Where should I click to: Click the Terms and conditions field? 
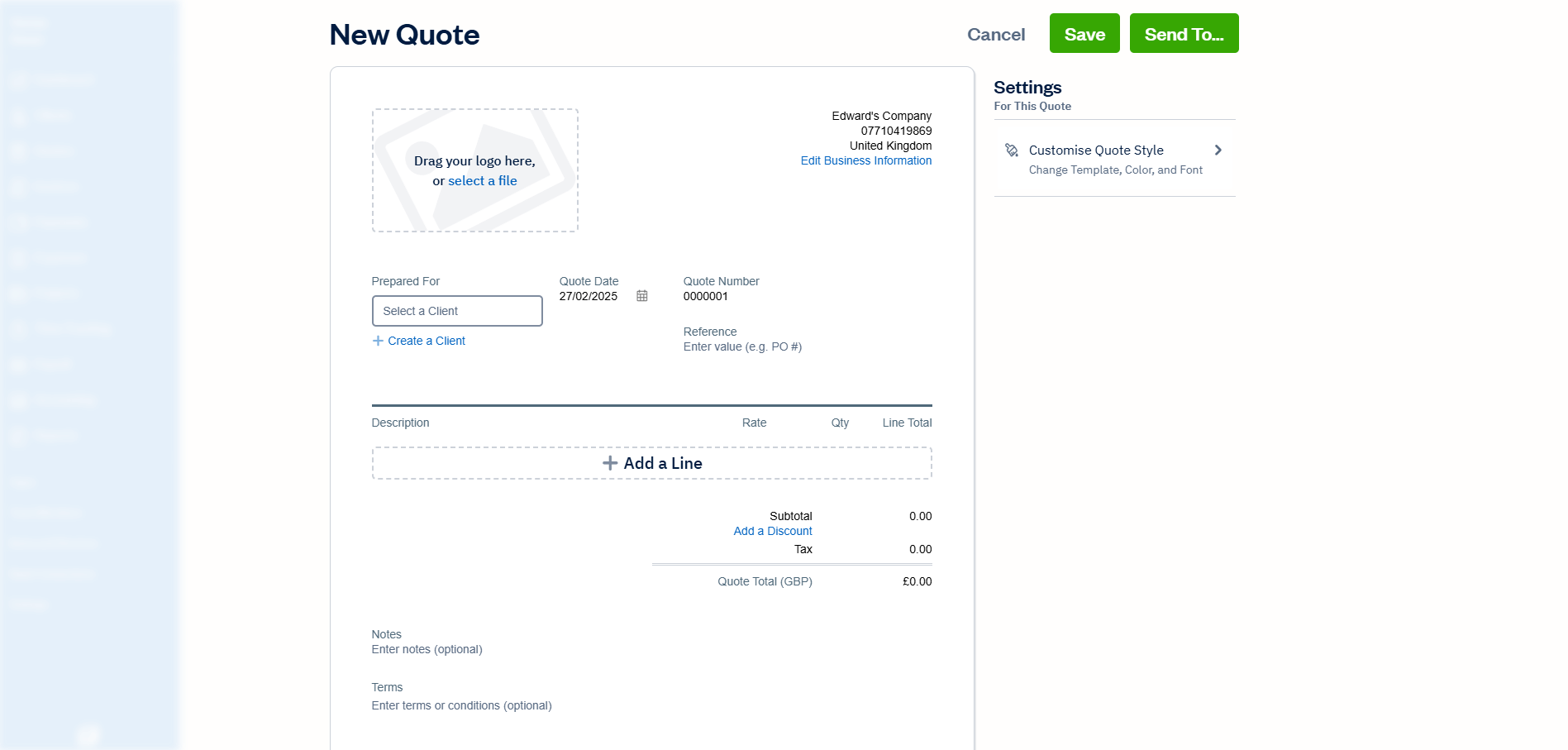click(x=461, y=705)
